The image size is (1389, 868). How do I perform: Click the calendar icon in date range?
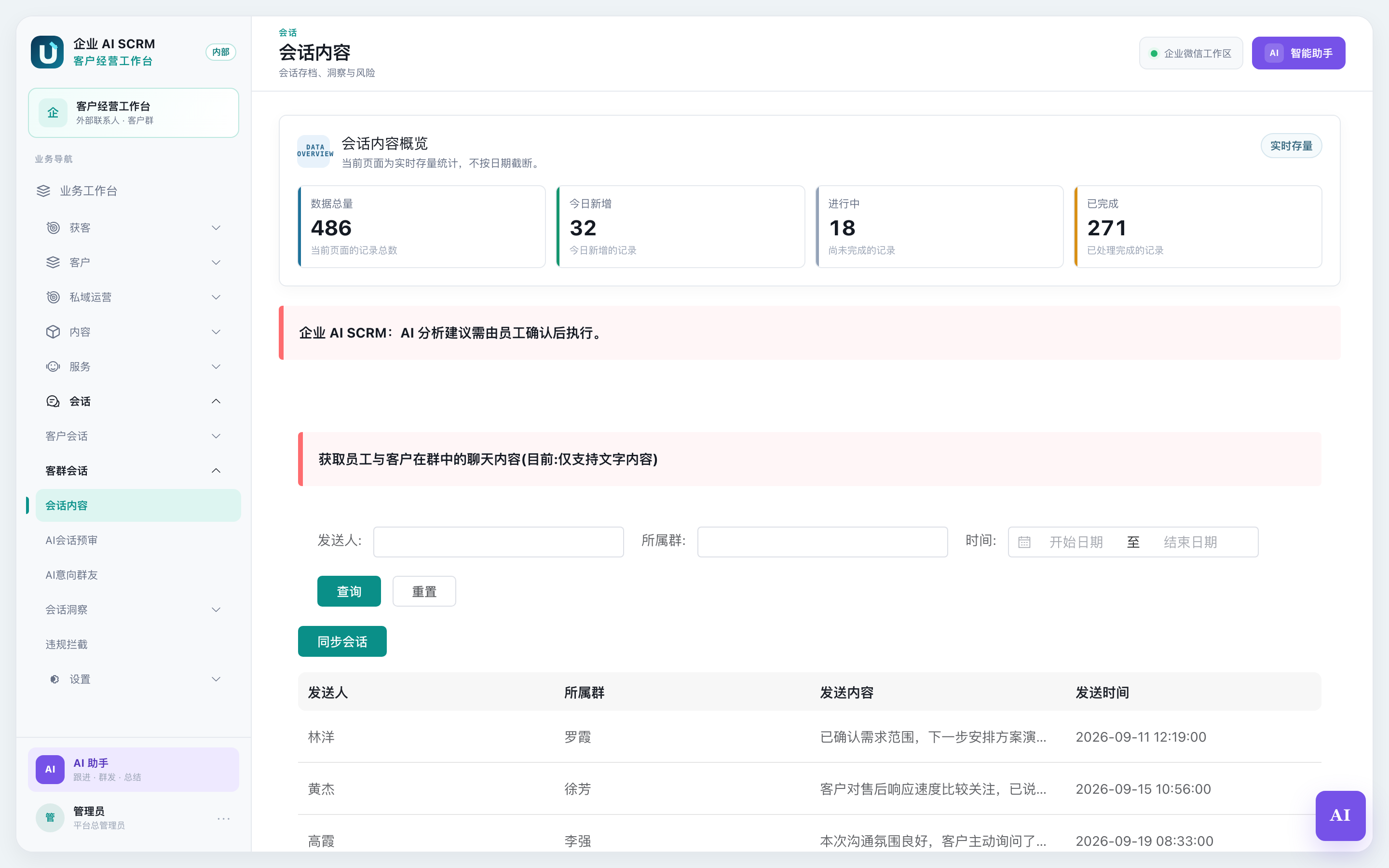(x=1024, y=542)
